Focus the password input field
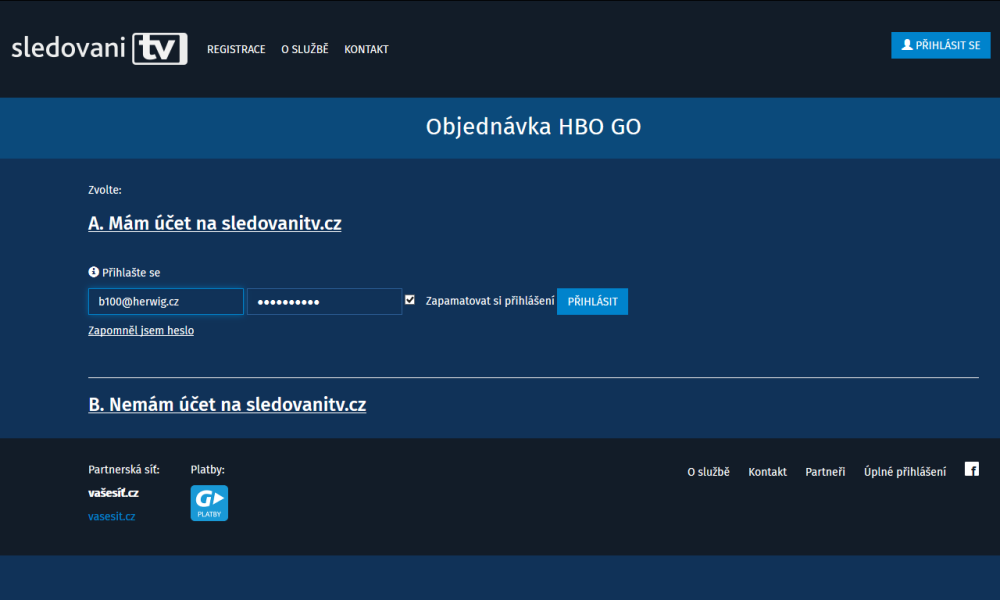The height and width of the screenshot is (600, 1000). pos(325,302)
